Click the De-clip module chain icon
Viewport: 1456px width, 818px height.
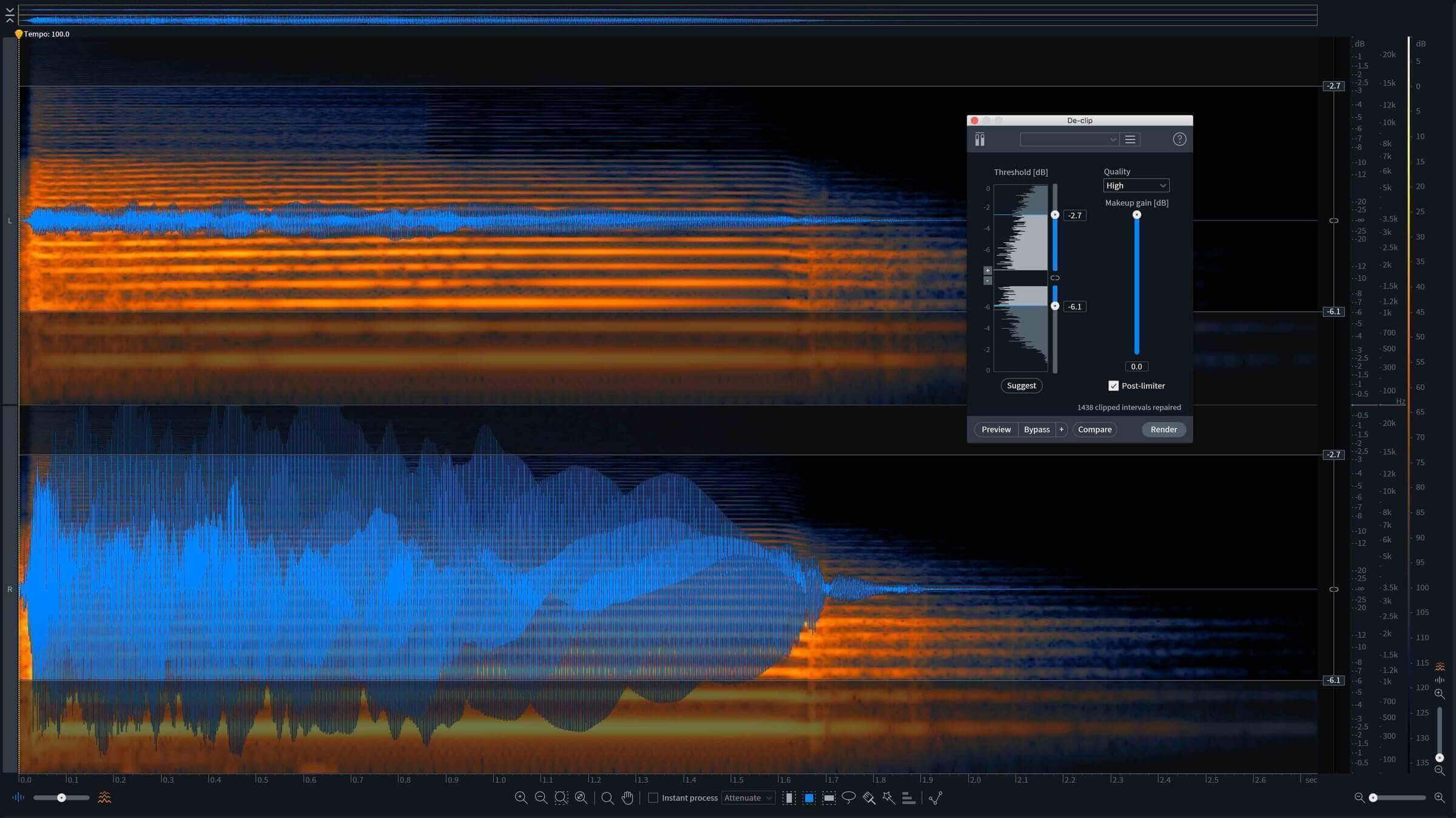[x=980, y=140]
